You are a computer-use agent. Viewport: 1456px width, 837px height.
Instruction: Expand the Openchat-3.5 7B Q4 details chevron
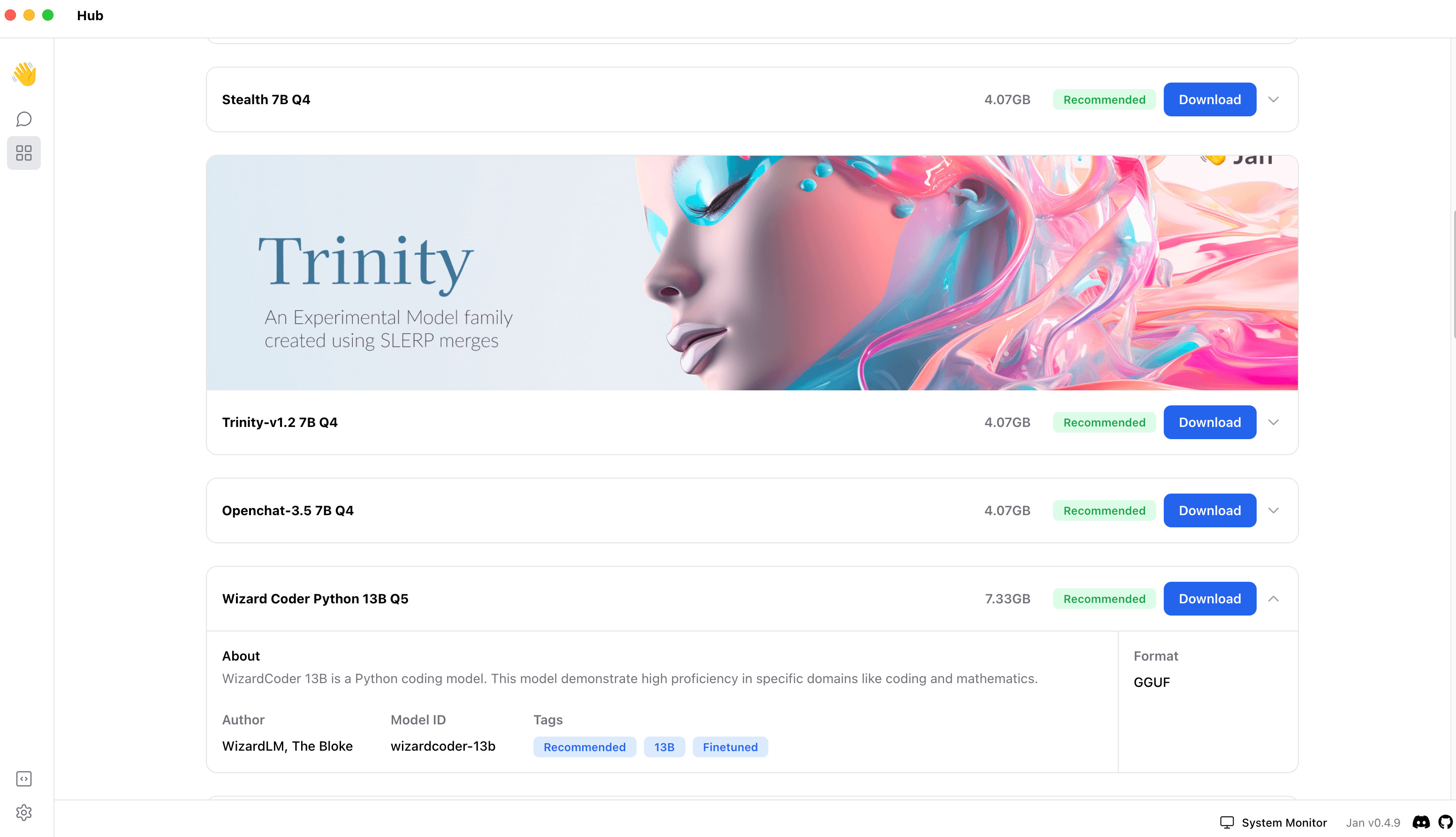(1273, 510)
